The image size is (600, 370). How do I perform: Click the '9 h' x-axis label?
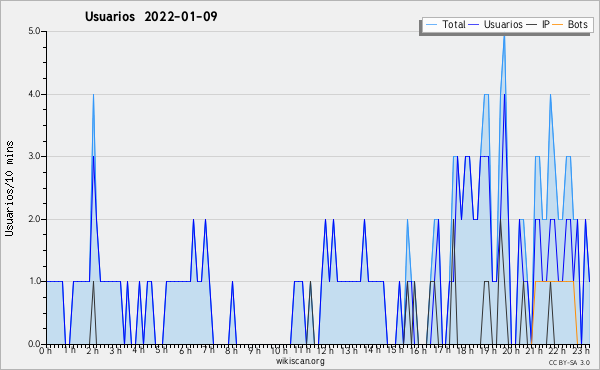click(254, 350)
